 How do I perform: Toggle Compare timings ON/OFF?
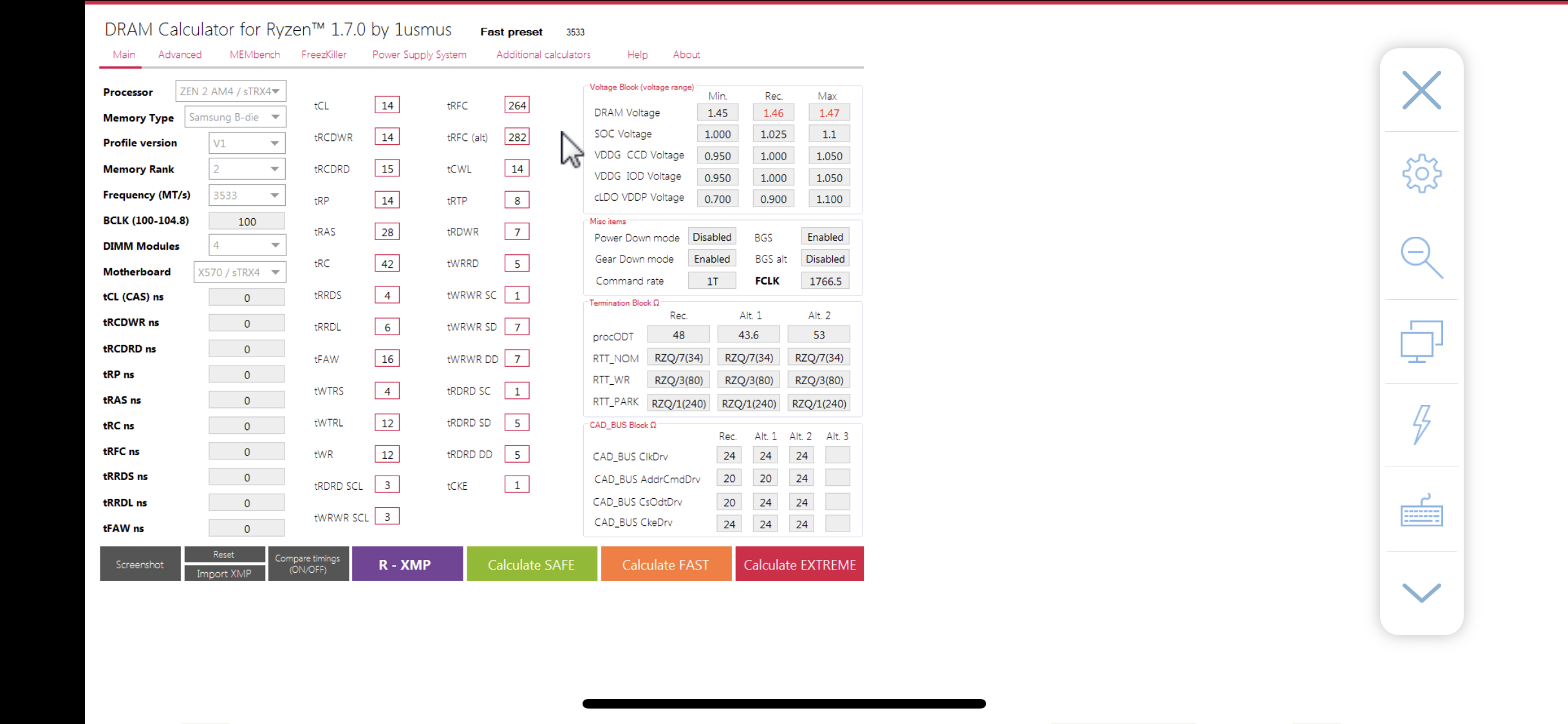[x=308, y=564]
